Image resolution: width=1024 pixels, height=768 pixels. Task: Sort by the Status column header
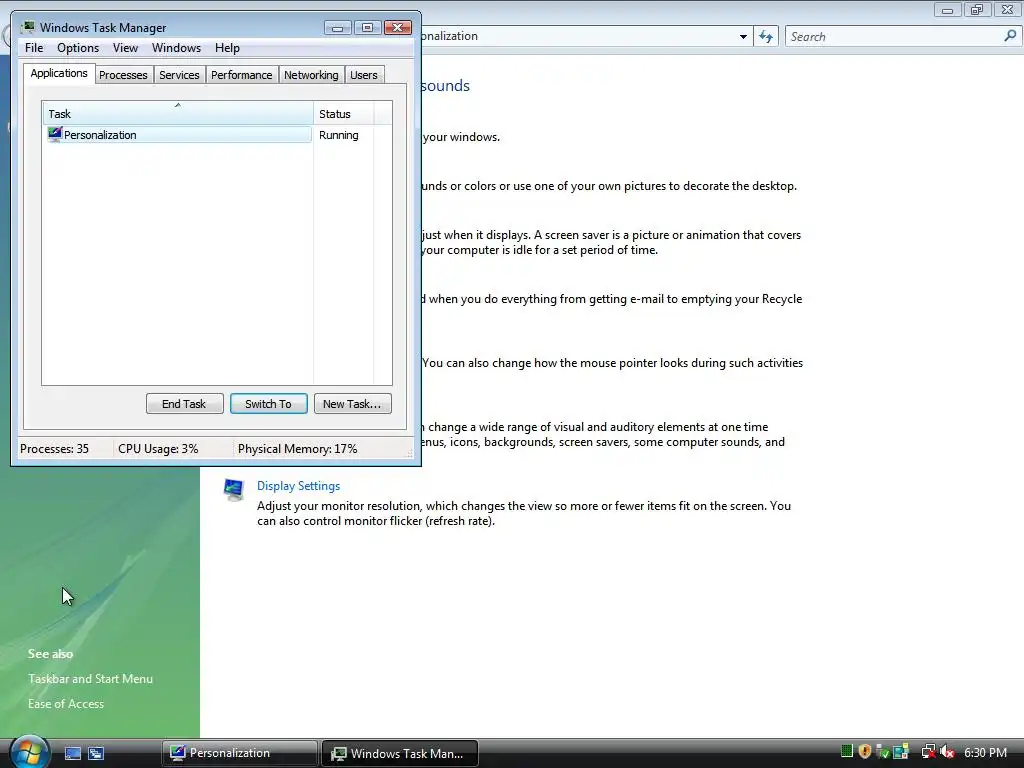[344, 114]
